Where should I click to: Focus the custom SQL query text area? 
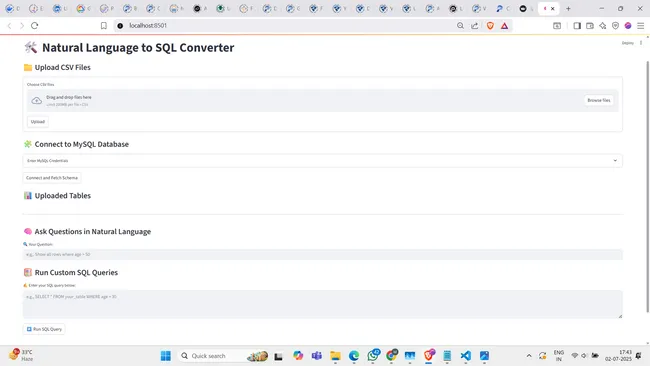coord(323,304)
